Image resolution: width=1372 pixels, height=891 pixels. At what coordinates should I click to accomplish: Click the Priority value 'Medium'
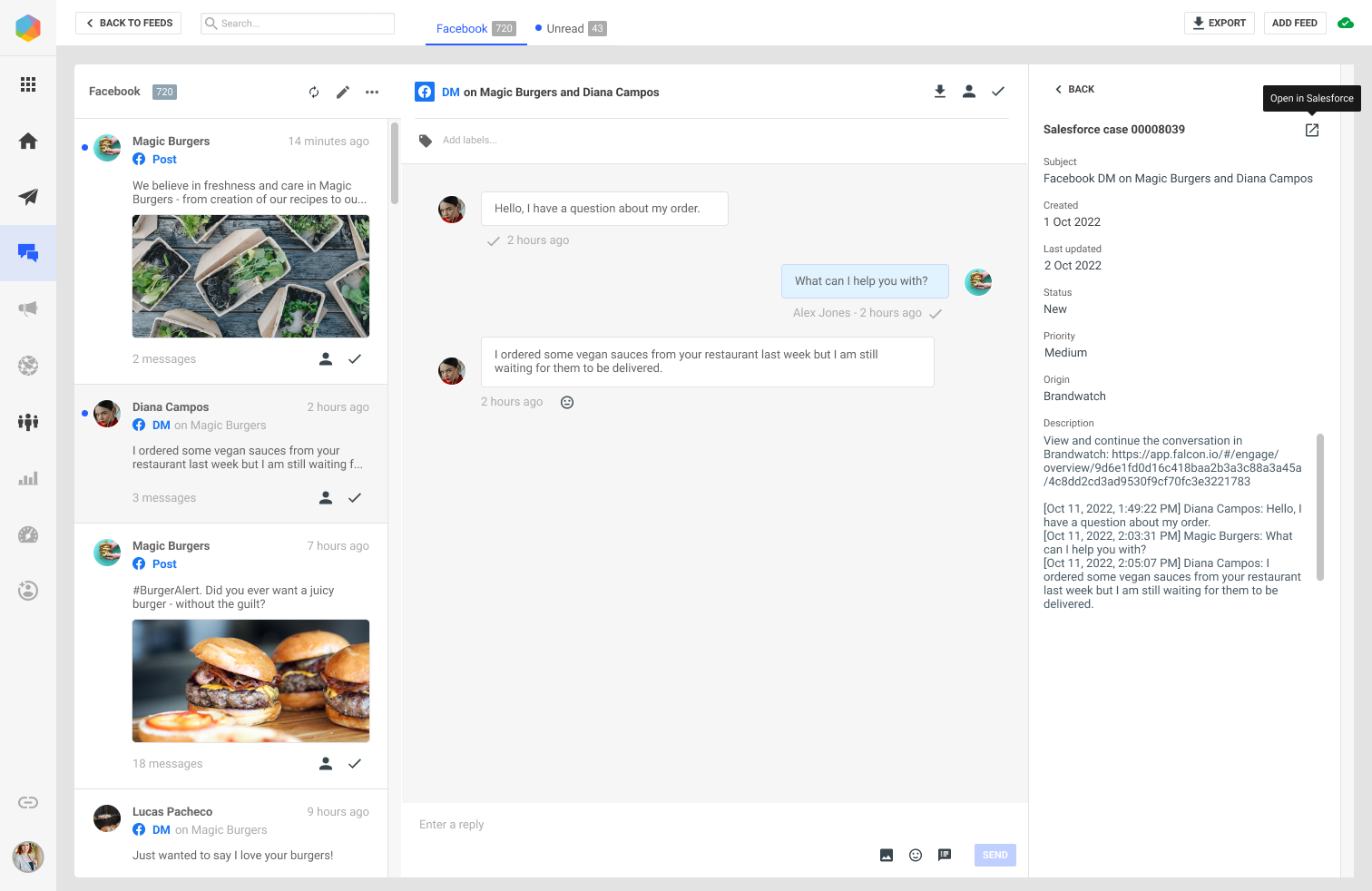point(1066,353)
